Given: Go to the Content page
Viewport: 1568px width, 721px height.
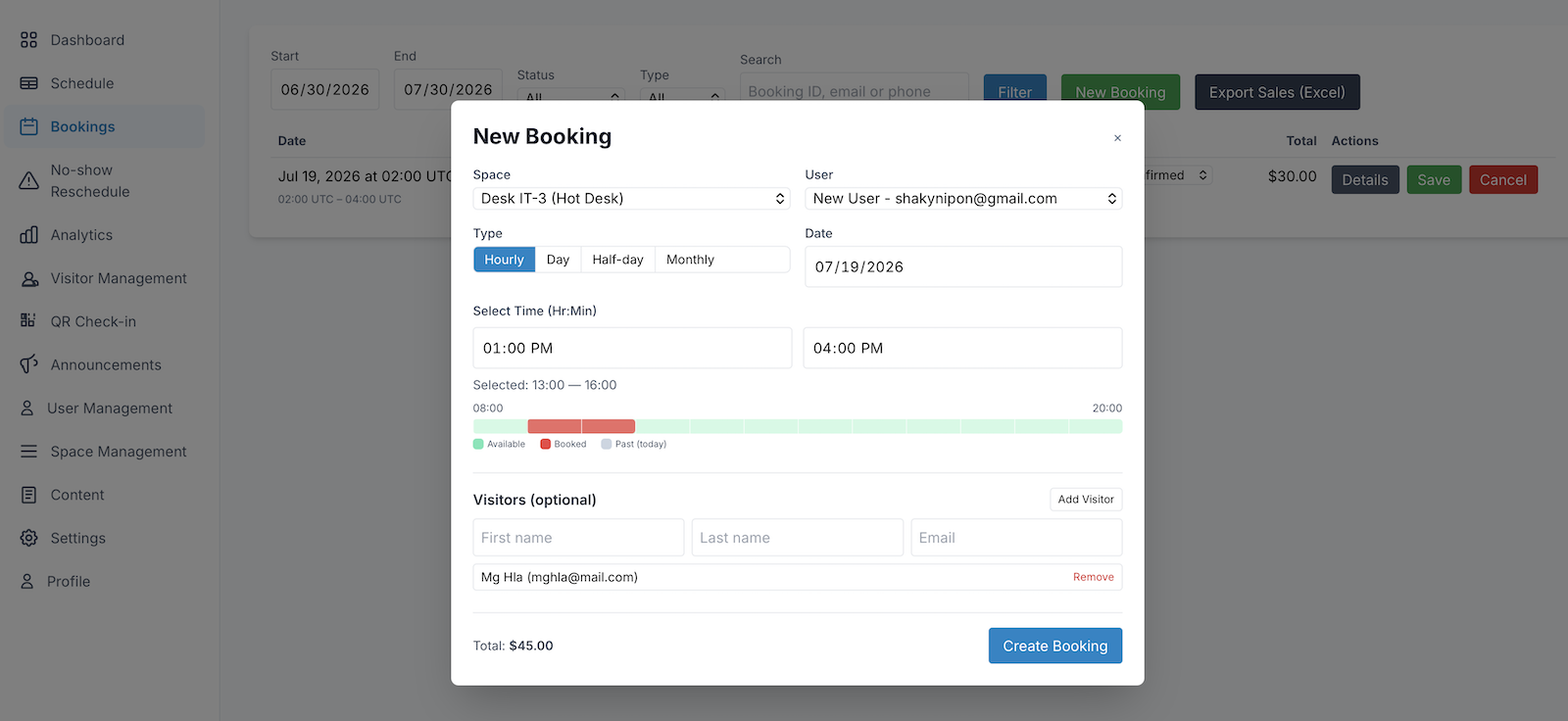Looking at the screenshot, I should coord(77,495).
